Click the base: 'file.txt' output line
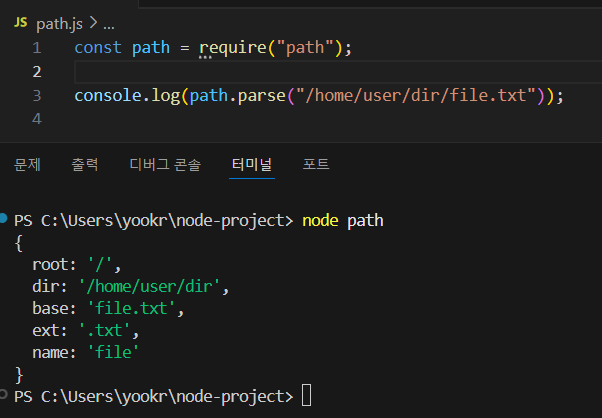This screenshot has height=418, width=602. 108,309
